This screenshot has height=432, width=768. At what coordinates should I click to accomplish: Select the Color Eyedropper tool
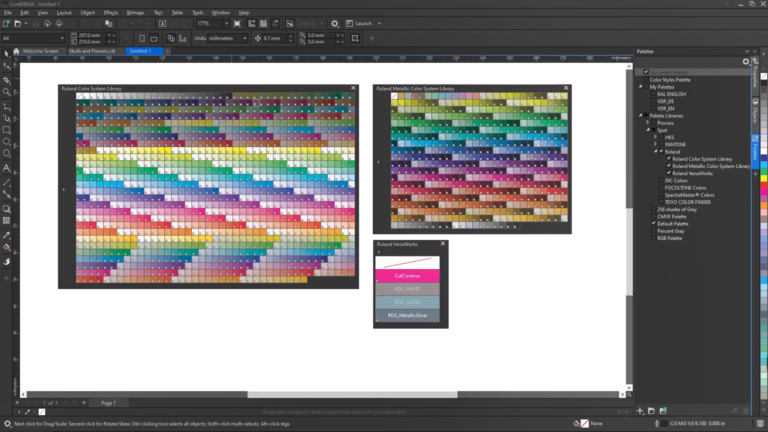coord(6,236)
